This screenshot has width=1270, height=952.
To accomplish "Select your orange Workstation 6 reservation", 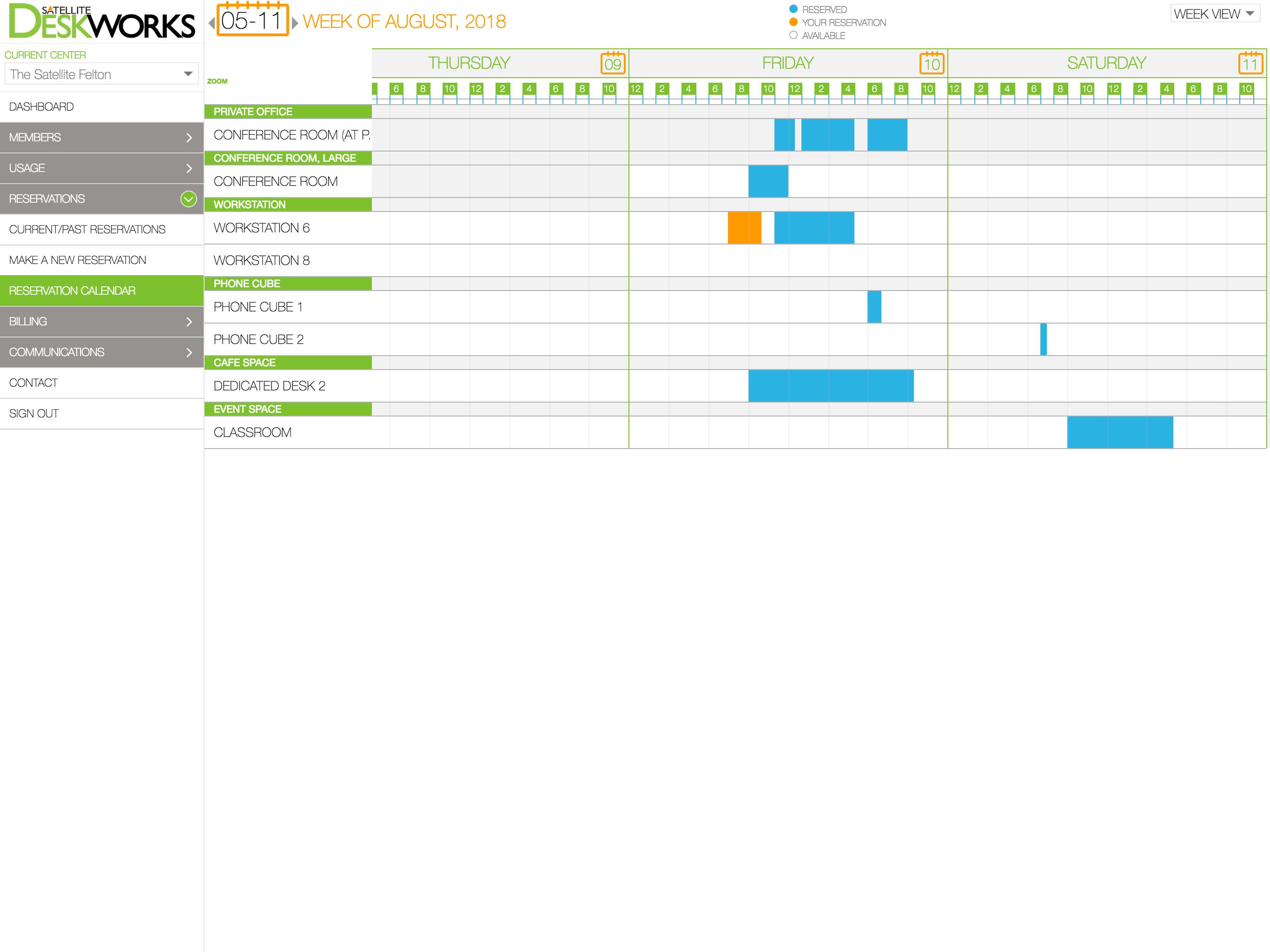I will 744,228.
